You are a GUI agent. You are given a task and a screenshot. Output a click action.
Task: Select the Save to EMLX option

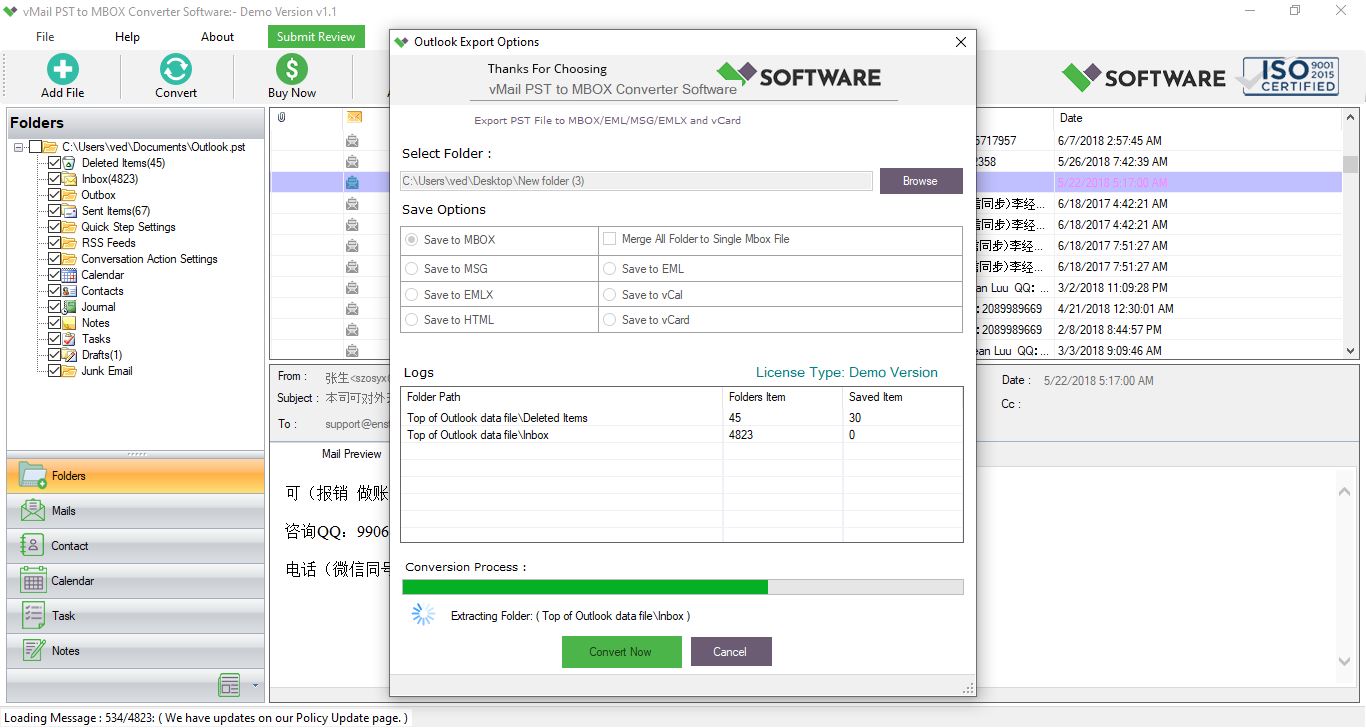(x=411, y=295)
